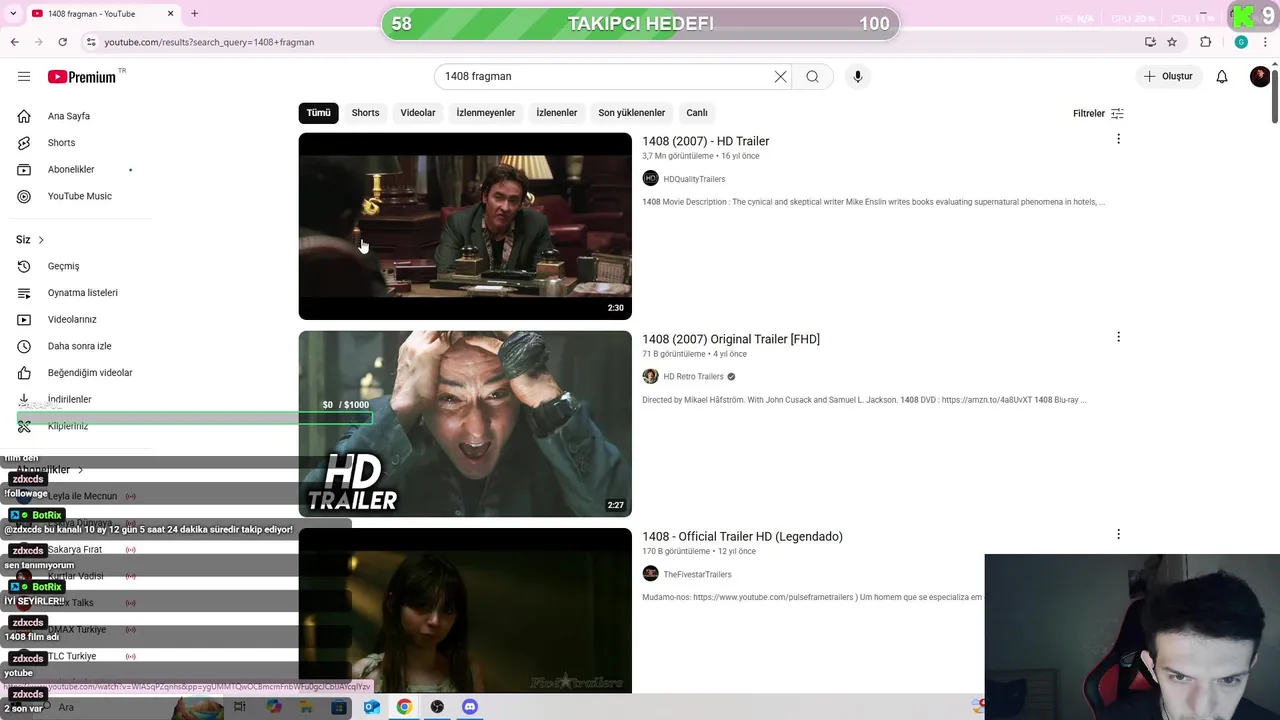Viewport: 1280px width, 720px height.
Task: Select the Shorts filter chip
Action: point(365,113)
